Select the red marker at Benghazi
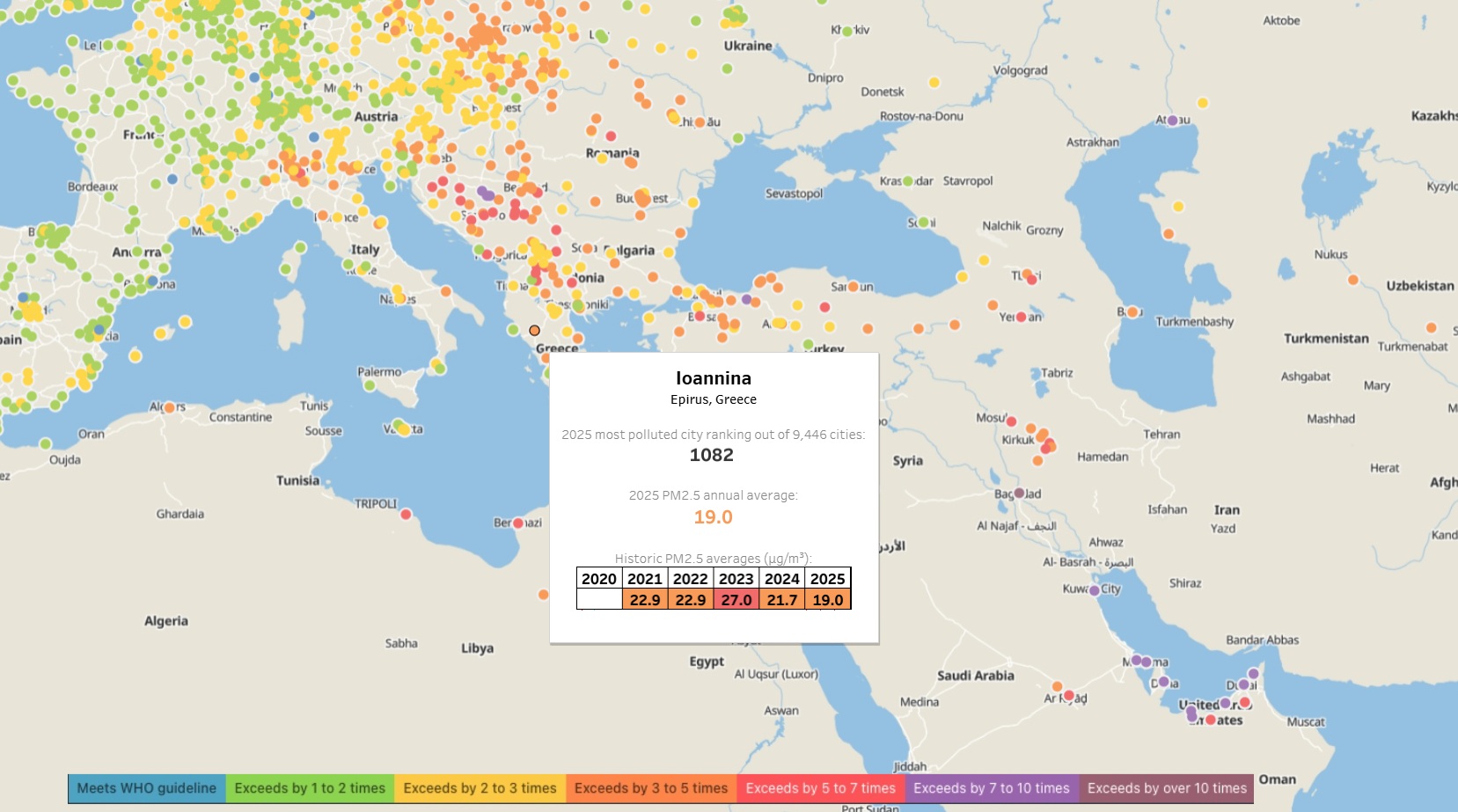 [518, 523]
